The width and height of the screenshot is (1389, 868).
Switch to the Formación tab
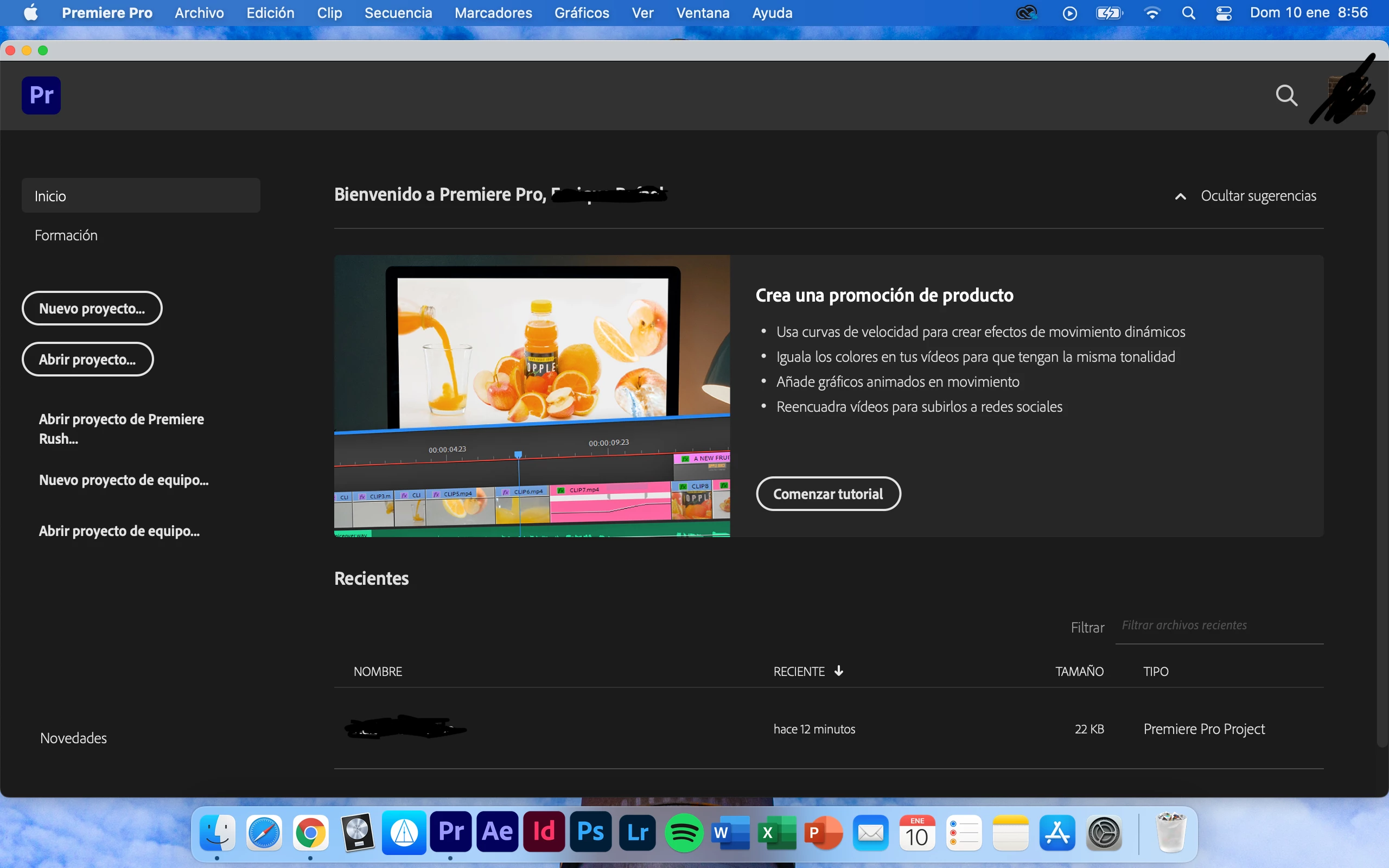66,235
